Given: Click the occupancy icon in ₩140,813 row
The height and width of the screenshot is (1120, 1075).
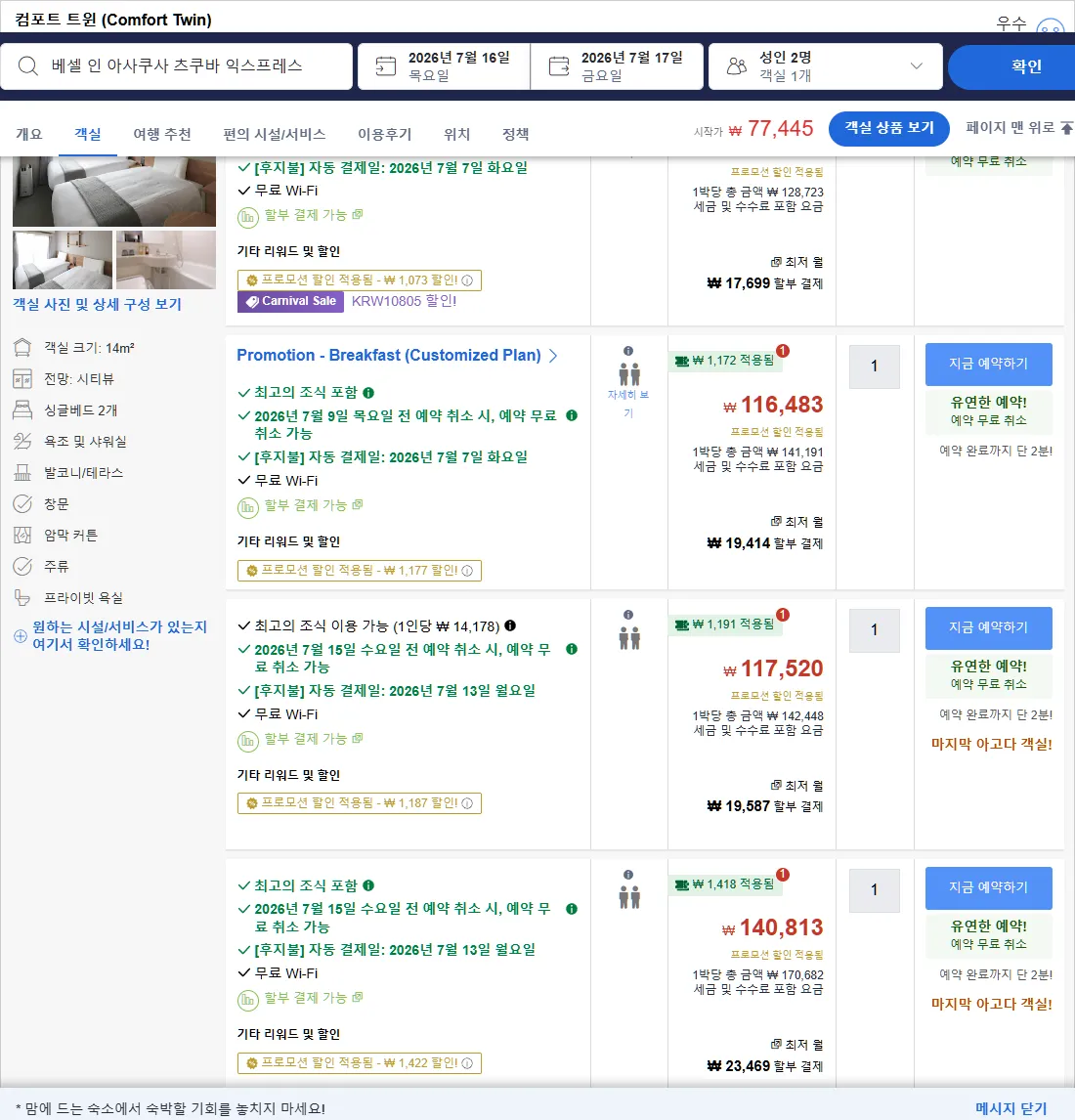Looking at the screenshot, I should coord(629,897).
